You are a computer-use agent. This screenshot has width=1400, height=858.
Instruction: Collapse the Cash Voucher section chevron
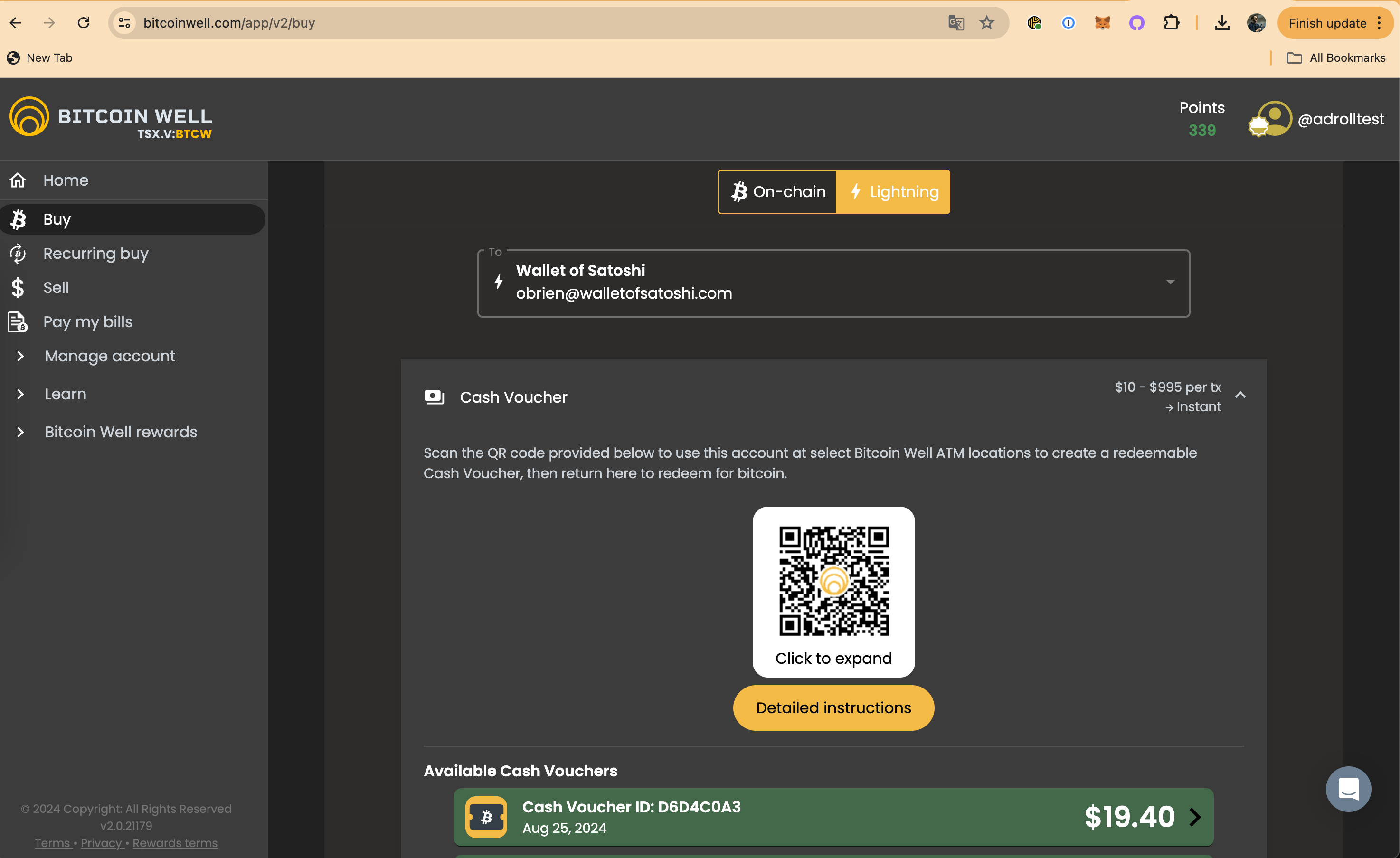click(1240, 395)
